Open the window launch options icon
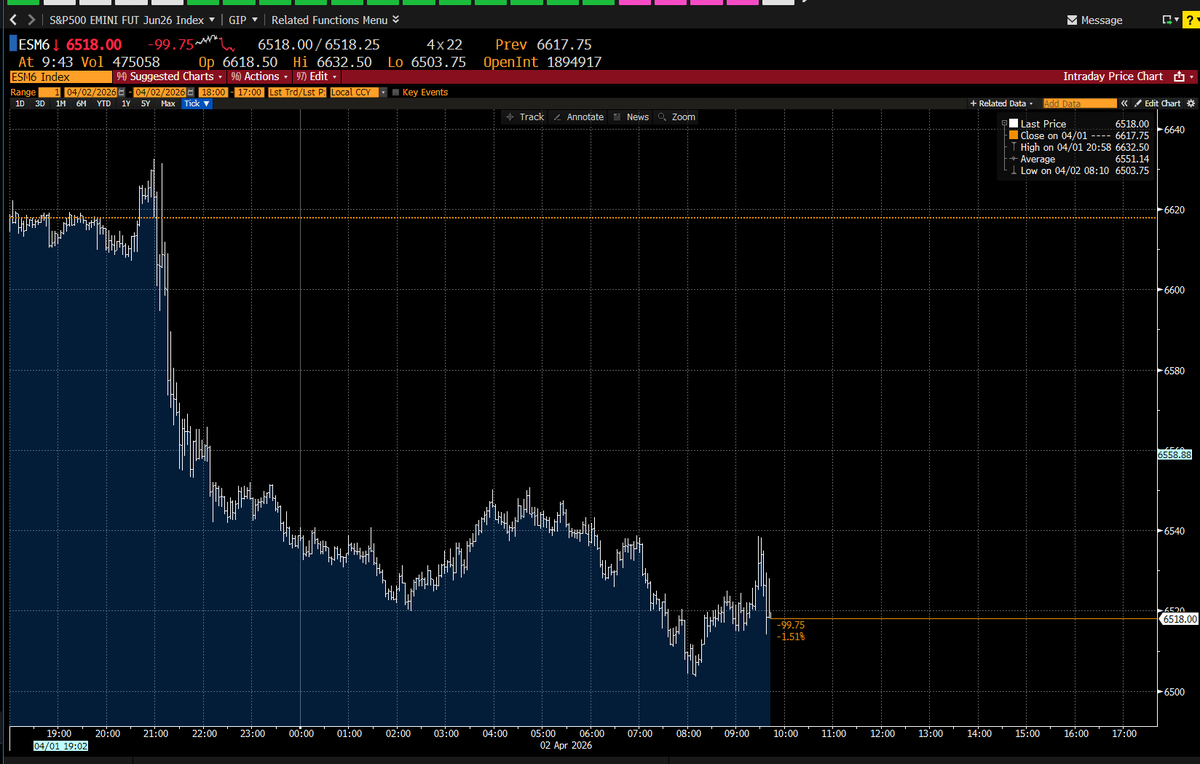This screenshot has width=1200, height=764. [x=1168, y=20]
